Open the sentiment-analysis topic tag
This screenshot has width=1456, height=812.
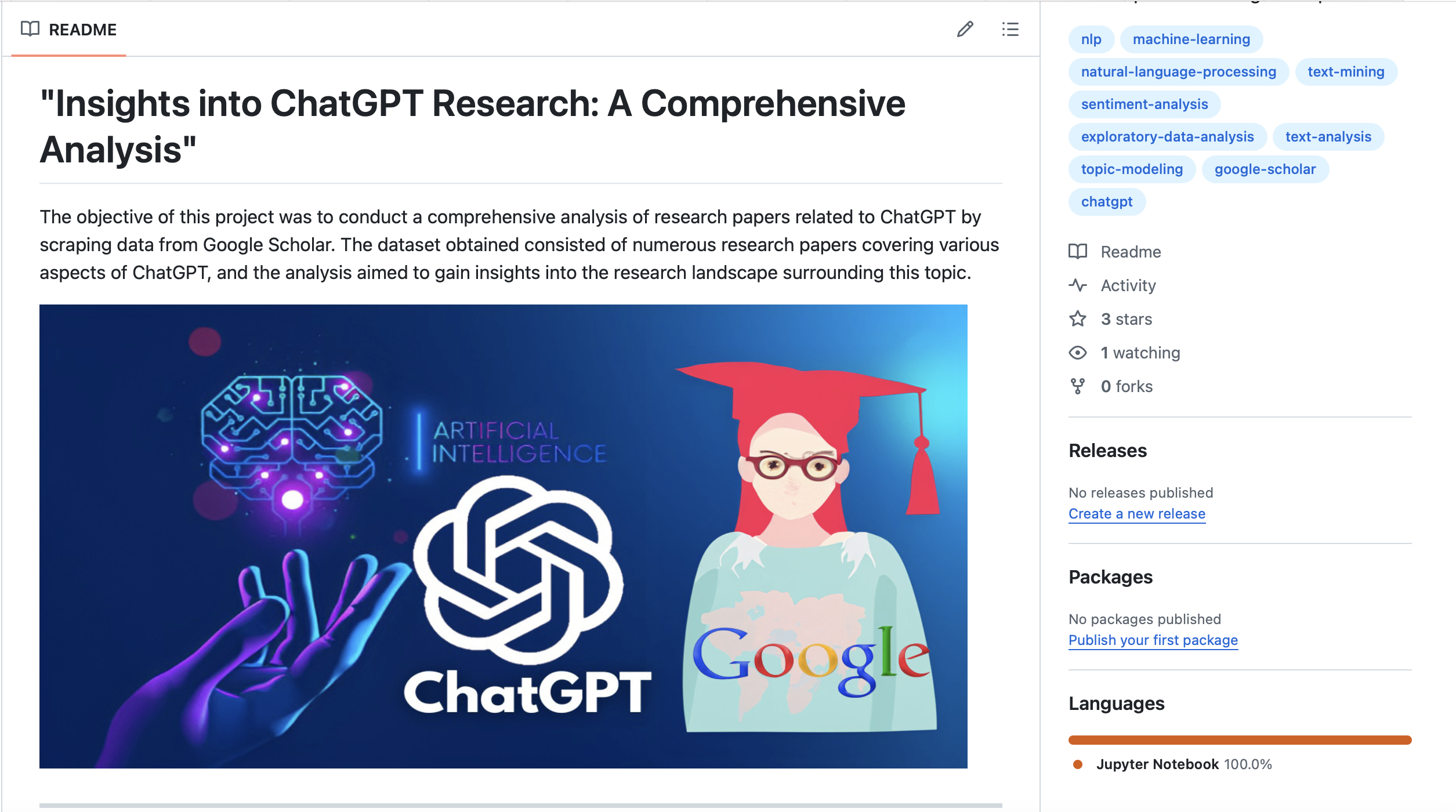pos(1144,104)
